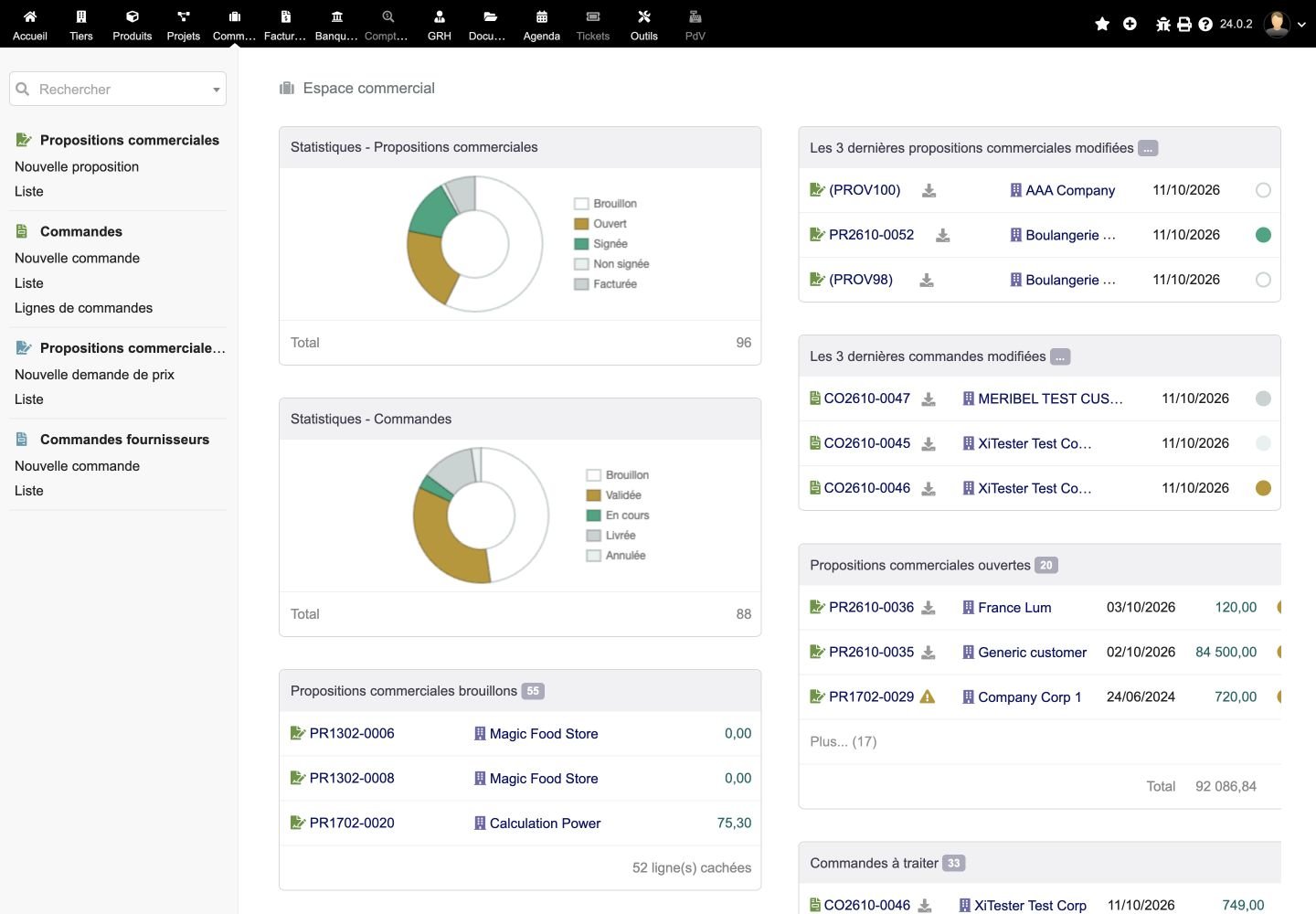Toggle Brouillon legend in proposals chart
Viewport: 1316px width, 914px height.
point(605,204)
